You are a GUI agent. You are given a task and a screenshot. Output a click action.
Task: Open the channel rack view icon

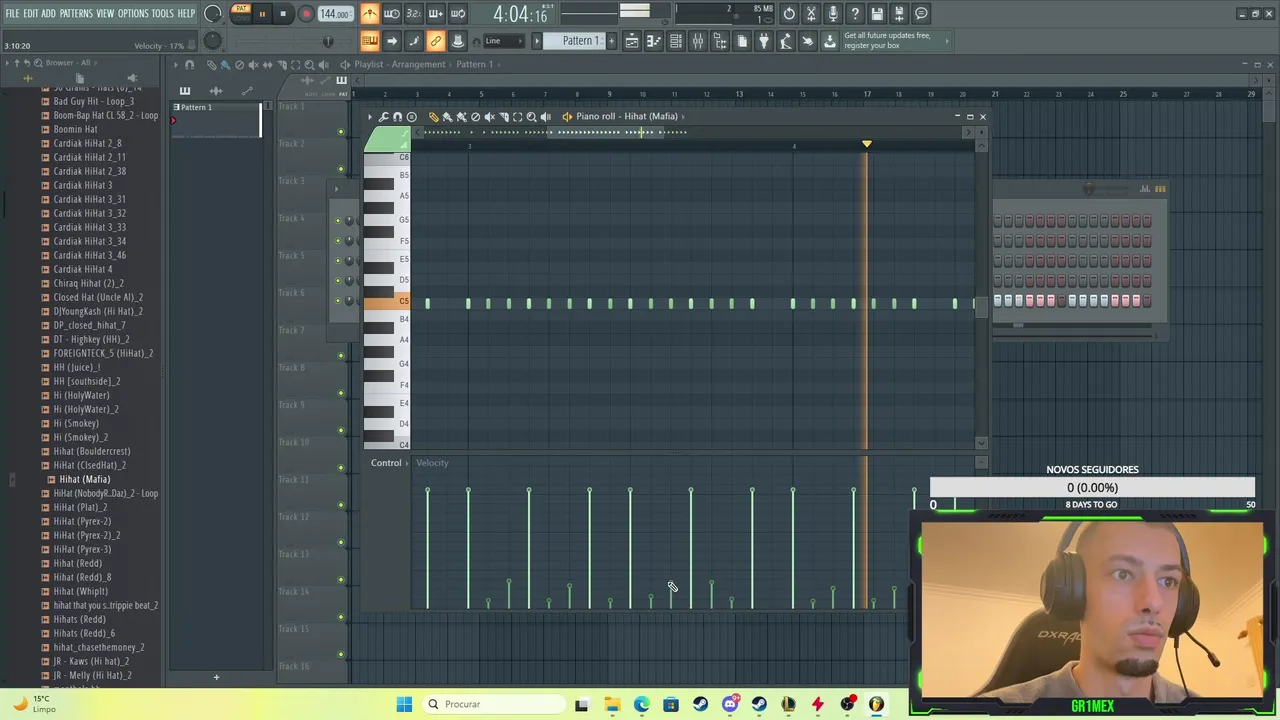pos(675,41)
